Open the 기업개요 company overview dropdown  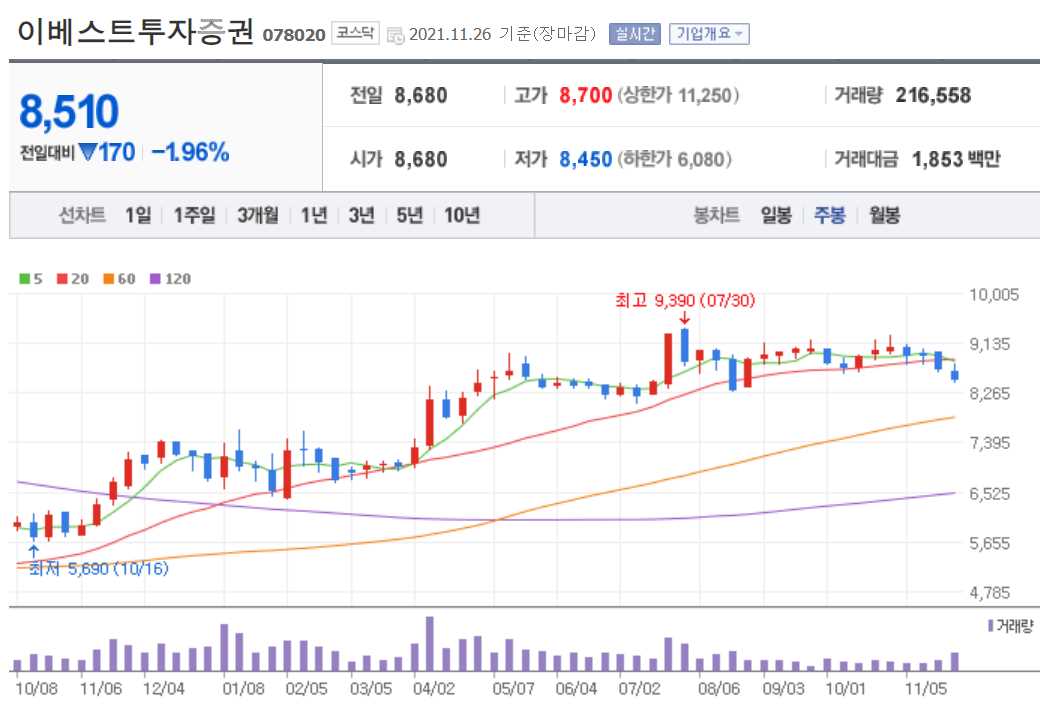click(708, 30)
